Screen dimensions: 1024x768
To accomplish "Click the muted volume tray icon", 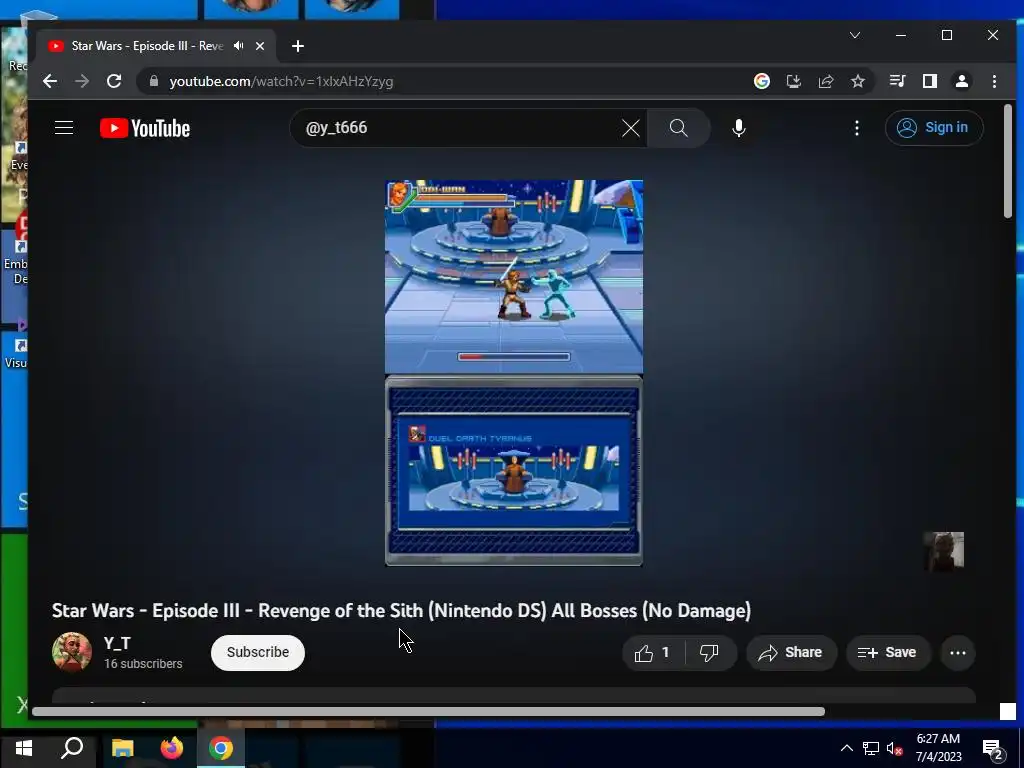I will coord(895,748).
